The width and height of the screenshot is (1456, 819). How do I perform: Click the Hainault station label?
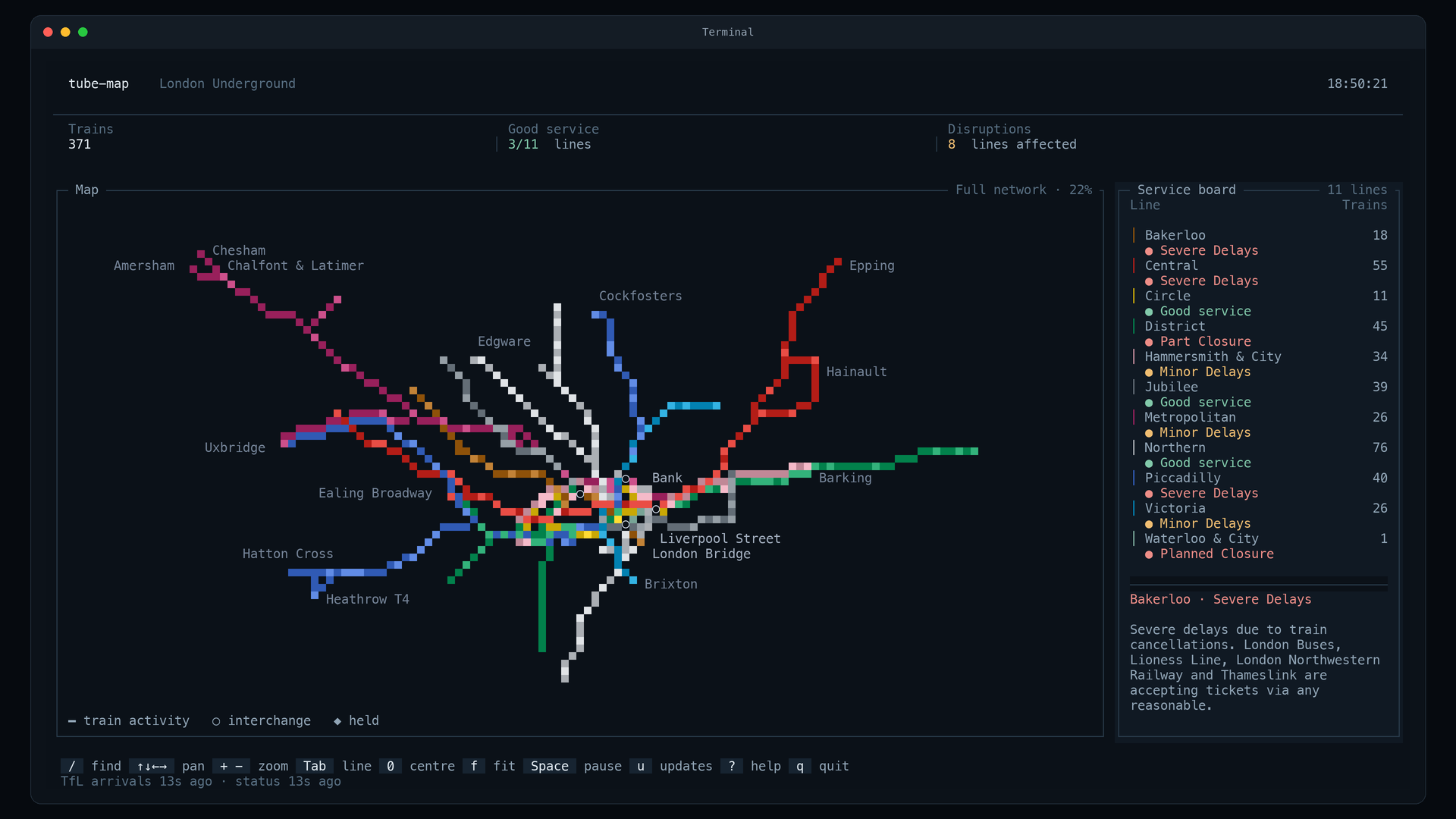pyautogui.click(x=857, y=372)
